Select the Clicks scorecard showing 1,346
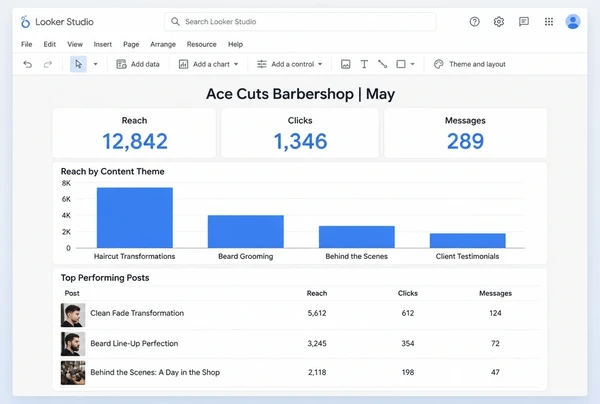The image size is (600, 404). (x=300, y=133)
